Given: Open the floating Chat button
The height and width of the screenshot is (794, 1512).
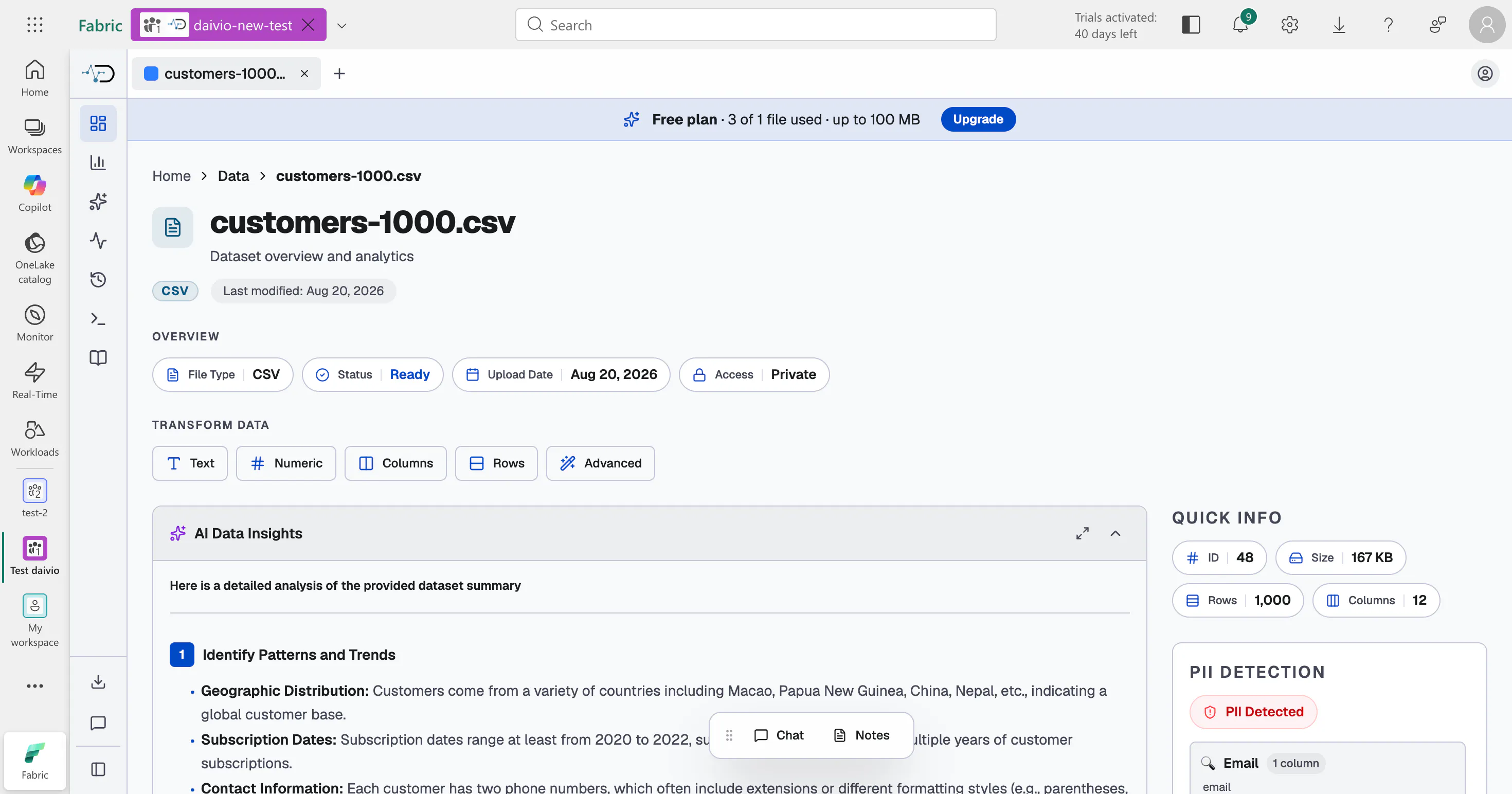Looking at the screenshot, I should (779, 735).
